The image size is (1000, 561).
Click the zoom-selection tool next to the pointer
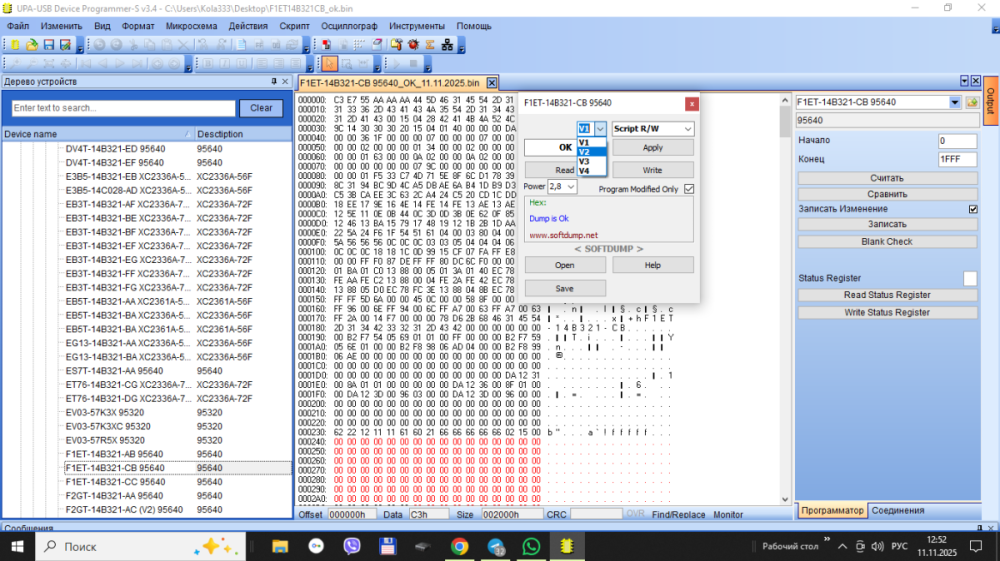point(346,64)
